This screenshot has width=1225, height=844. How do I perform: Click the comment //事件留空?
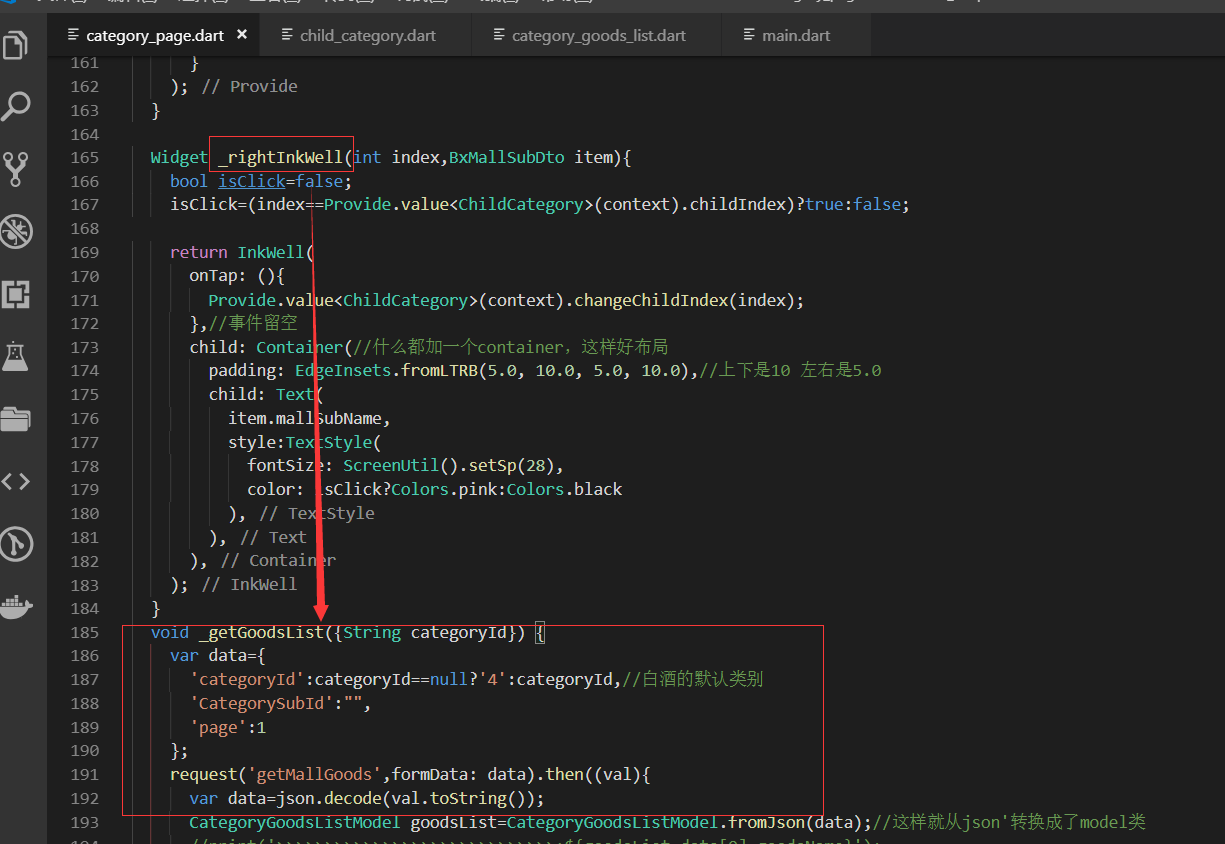click(252, 323)
